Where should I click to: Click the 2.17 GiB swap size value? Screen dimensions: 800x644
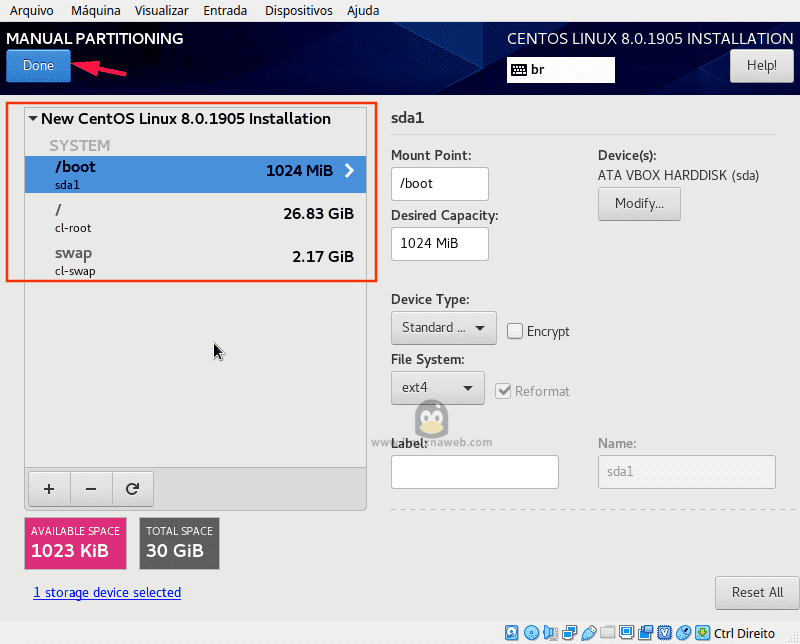[323, 256]
